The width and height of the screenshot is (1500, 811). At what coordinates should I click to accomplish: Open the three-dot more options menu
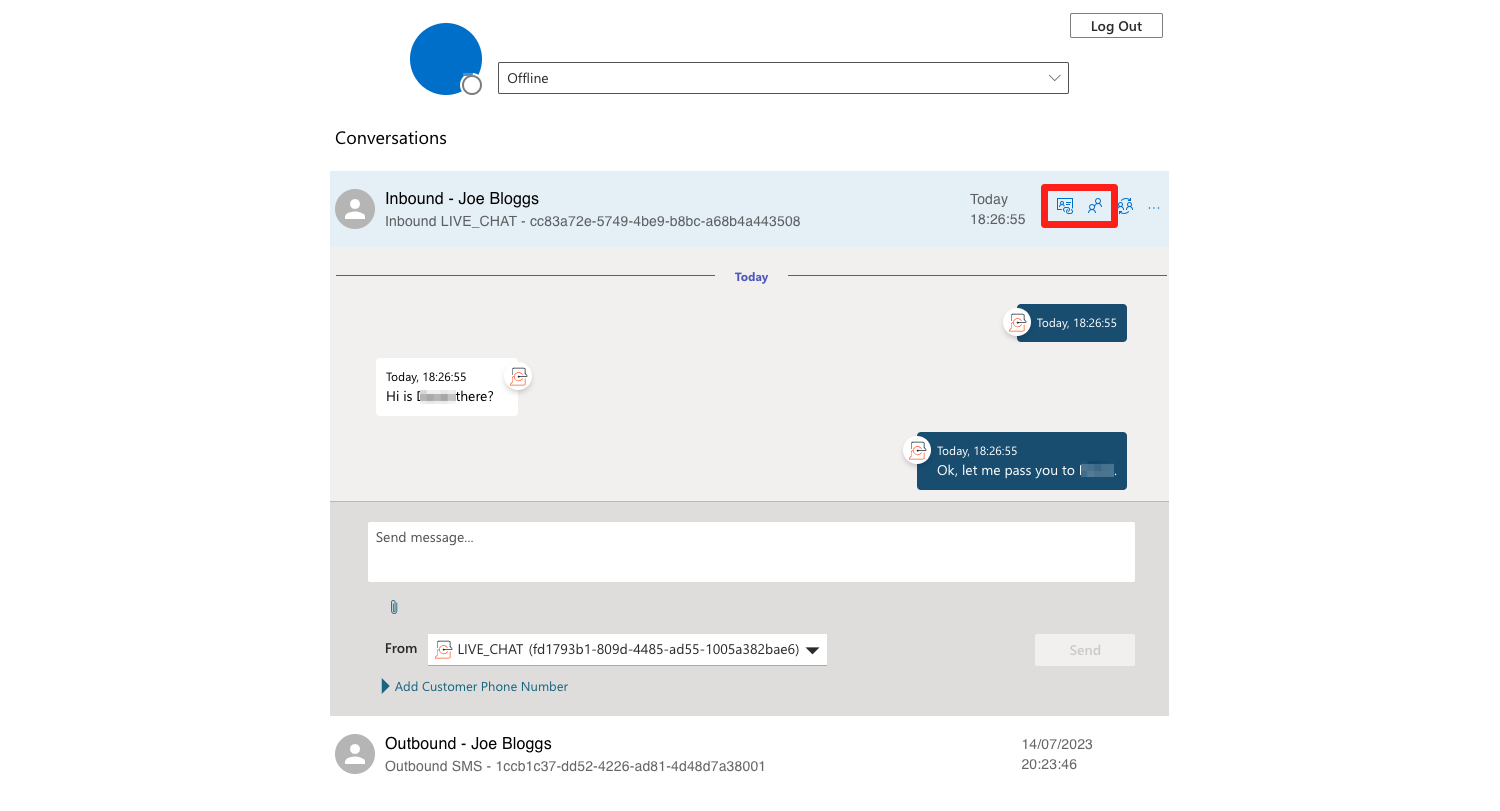point(1154,208)
